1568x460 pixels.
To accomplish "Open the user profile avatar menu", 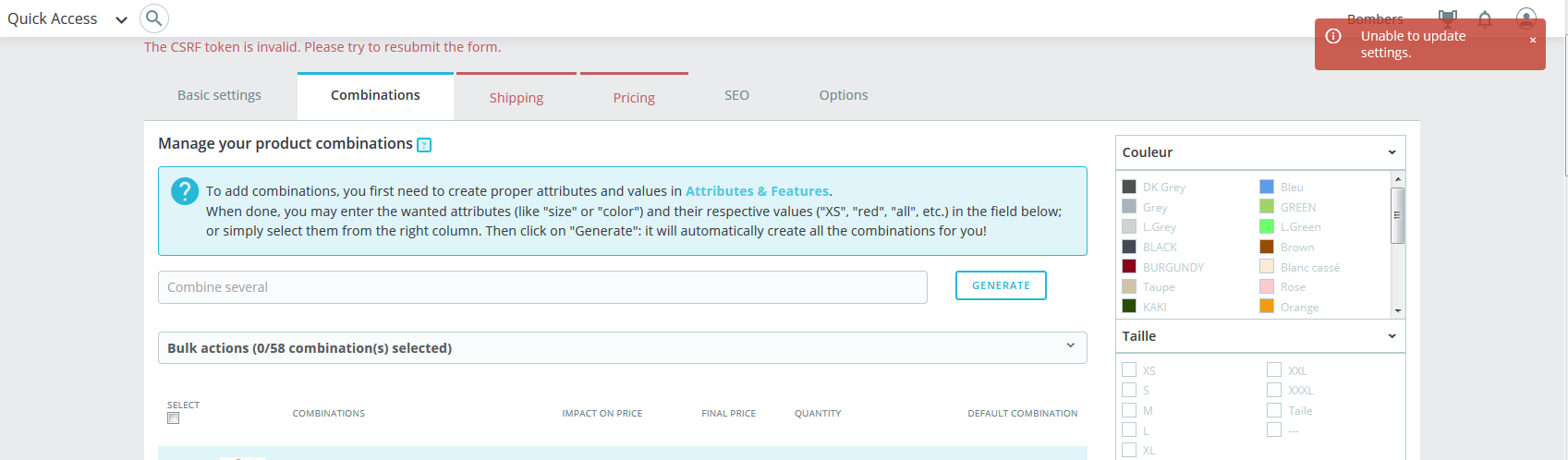I will 1525,18.
